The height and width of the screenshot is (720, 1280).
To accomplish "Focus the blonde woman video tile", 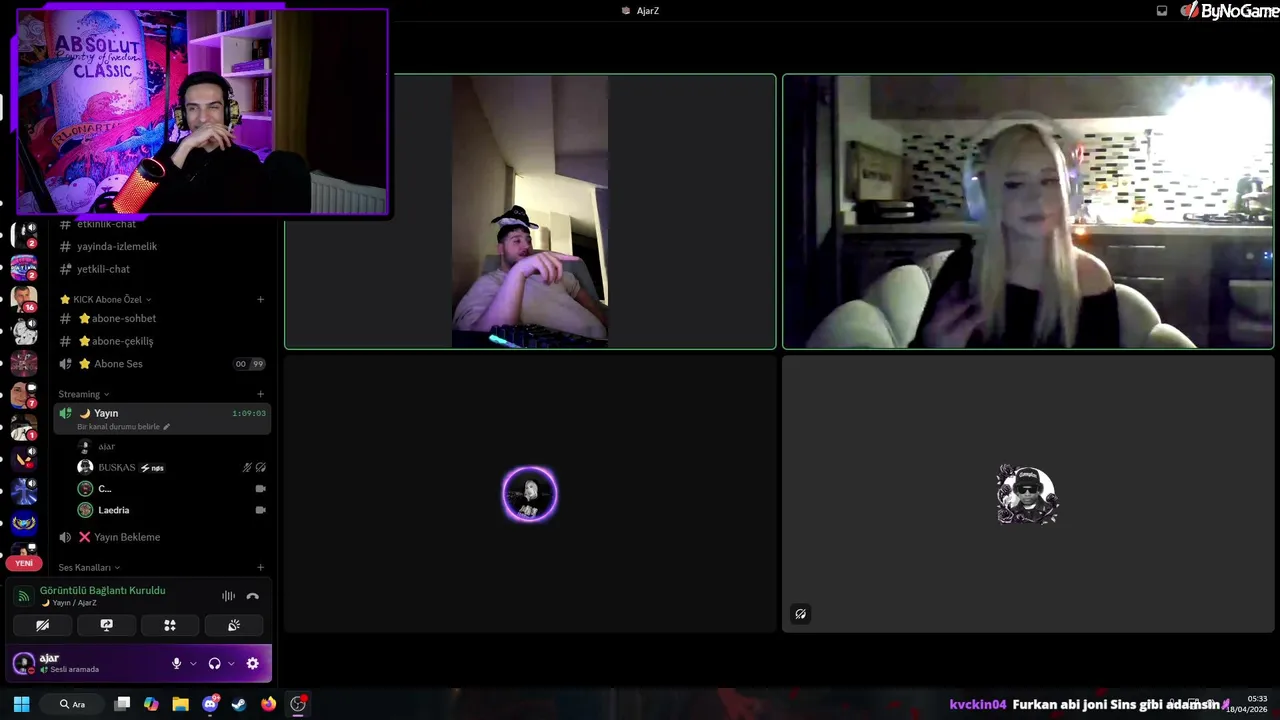I will [1028, 211].
